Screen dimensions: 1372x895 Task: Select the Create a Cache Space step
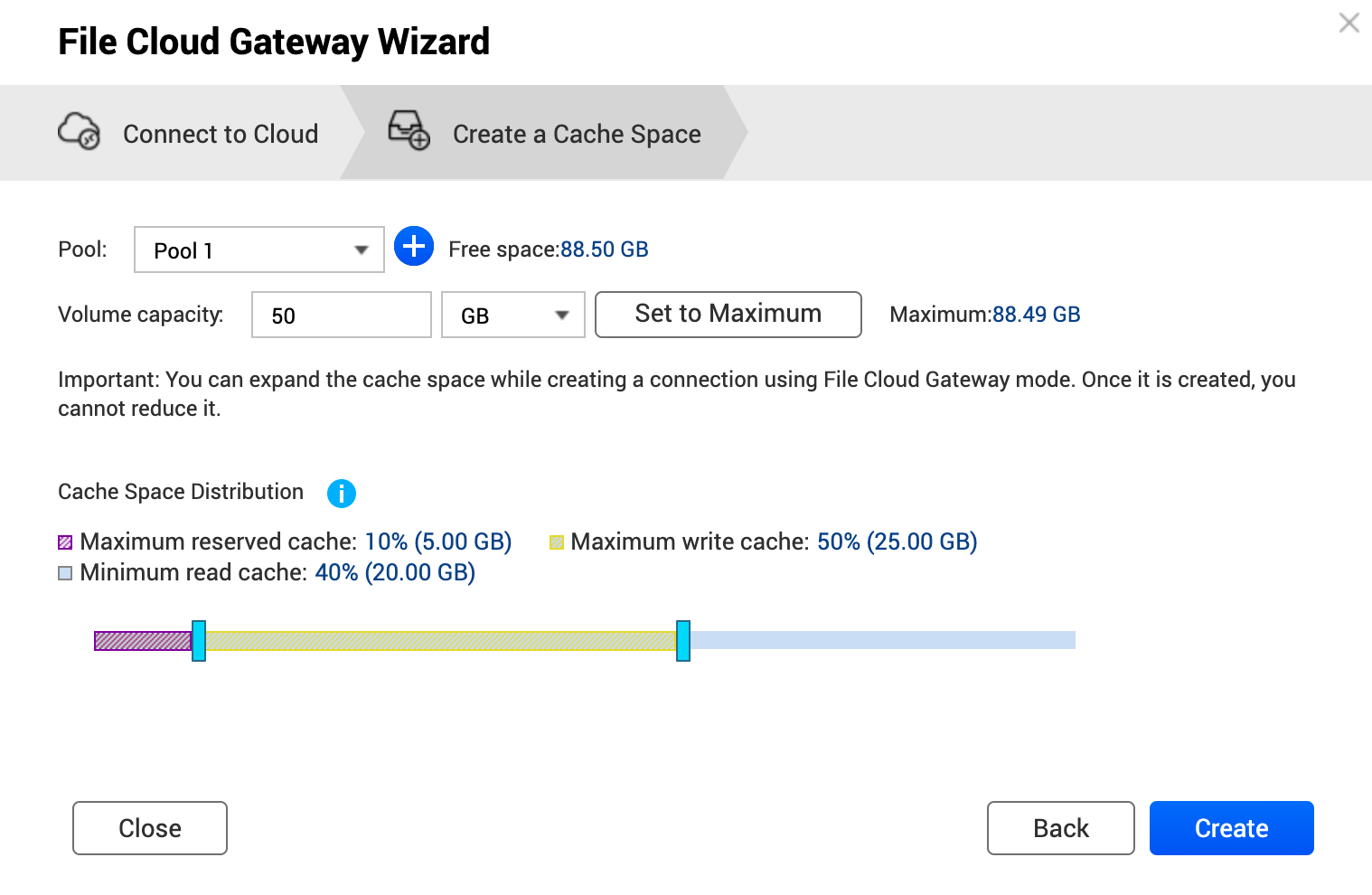(x=577, y=134)
